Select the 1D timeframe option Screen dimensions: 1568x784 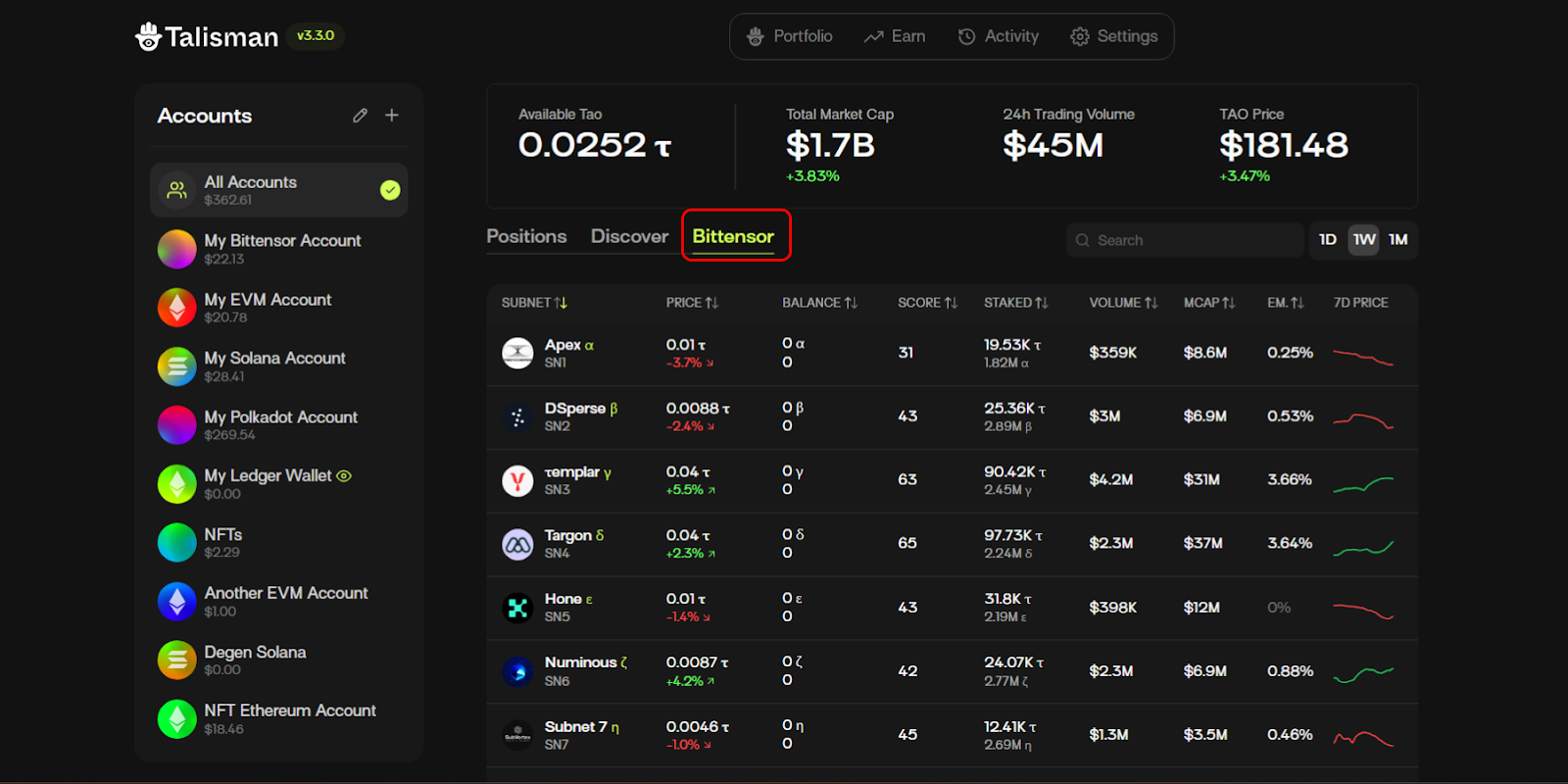[1328, 240]
